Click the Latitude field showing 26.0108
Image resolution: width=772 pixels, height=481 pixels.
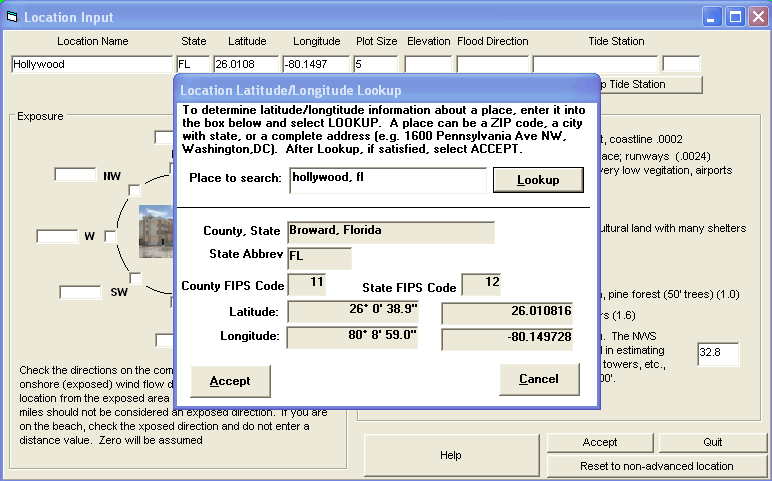(x=244, y=64)
